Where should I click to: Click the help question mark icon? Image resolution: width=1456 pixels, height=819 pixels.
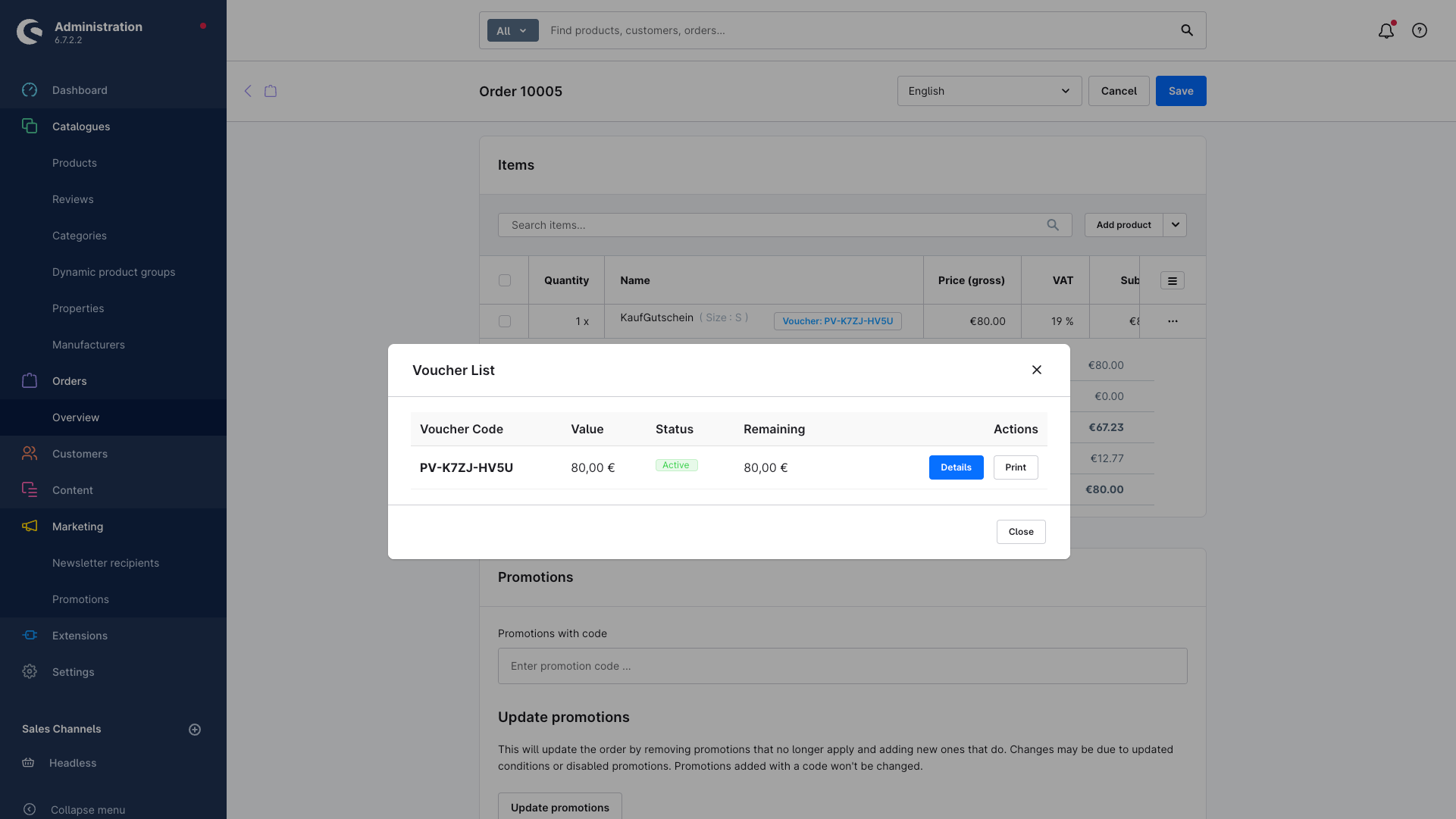(1420, 31)
